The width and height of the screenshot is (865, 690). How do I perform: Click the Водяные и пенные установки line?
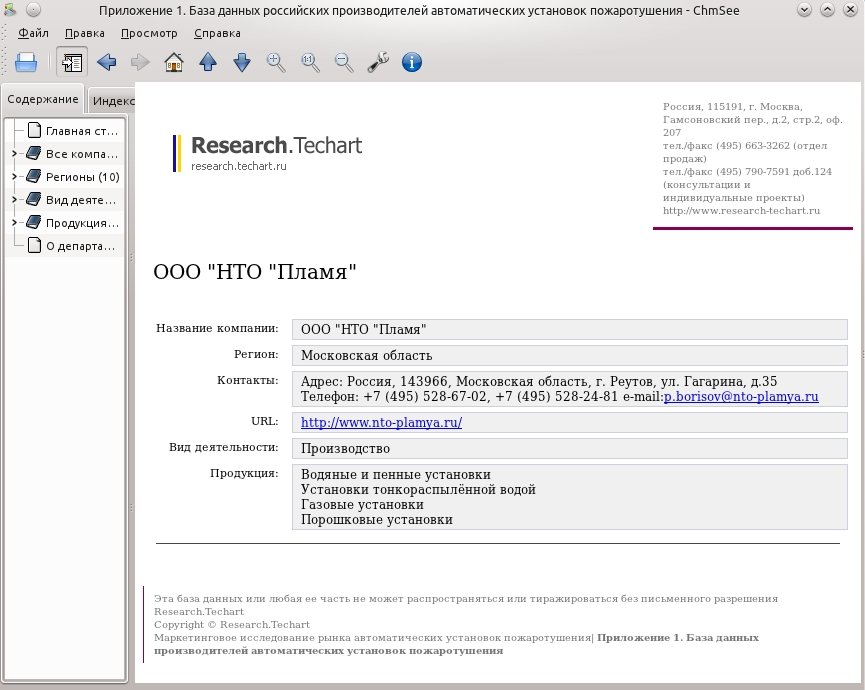(x=396, y=474)
